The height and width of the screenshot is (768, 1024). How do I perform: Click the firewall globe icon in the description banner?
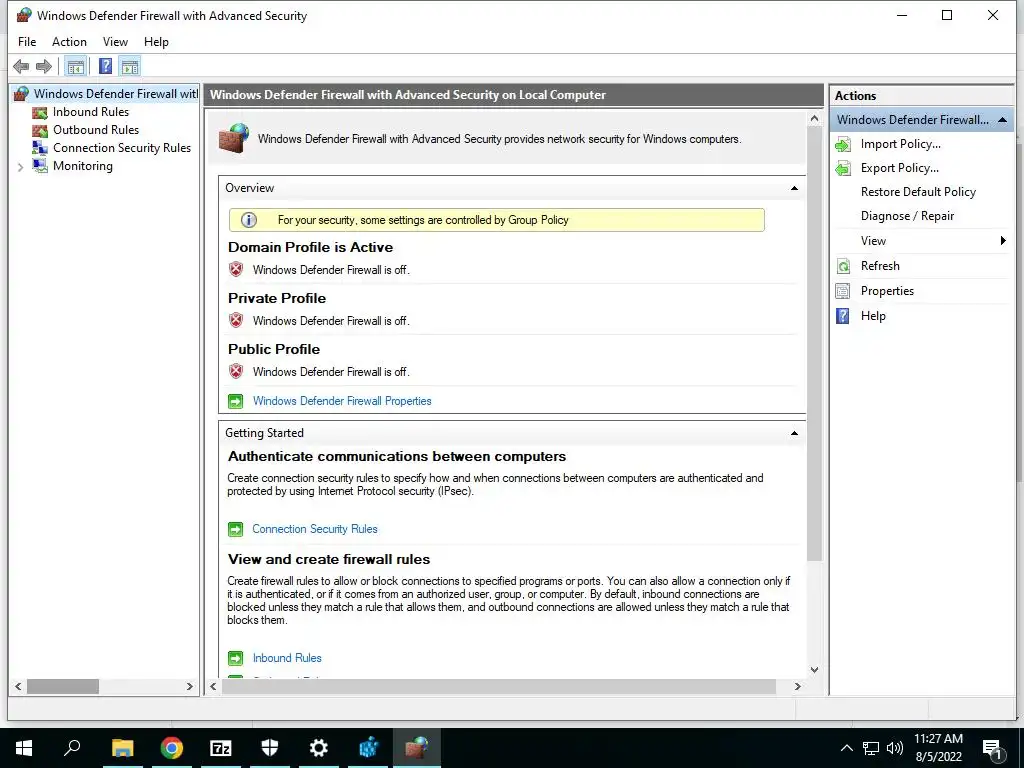[x=234, y=138]
